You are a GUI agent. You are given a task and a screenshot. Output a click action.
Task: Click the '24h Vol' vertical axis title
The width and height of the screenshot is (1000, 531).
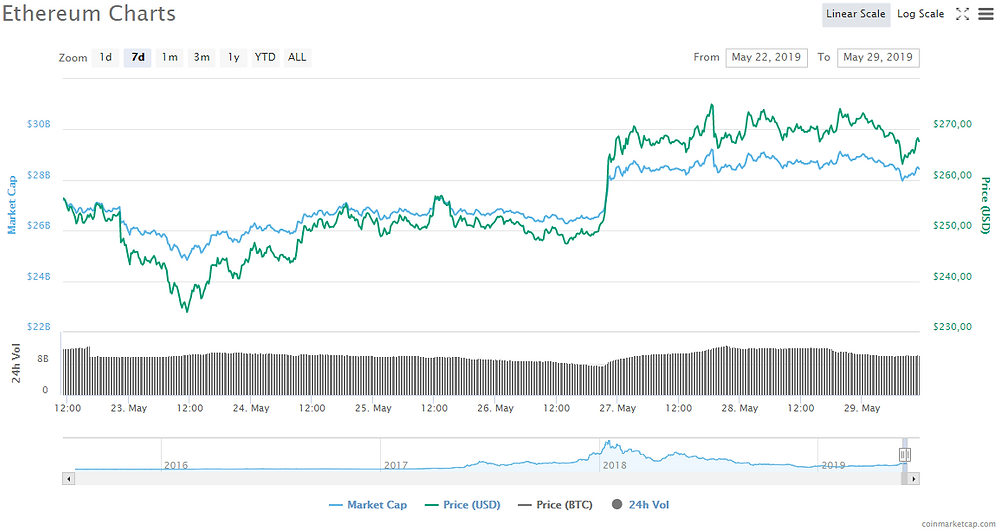(x=16, y=363)
